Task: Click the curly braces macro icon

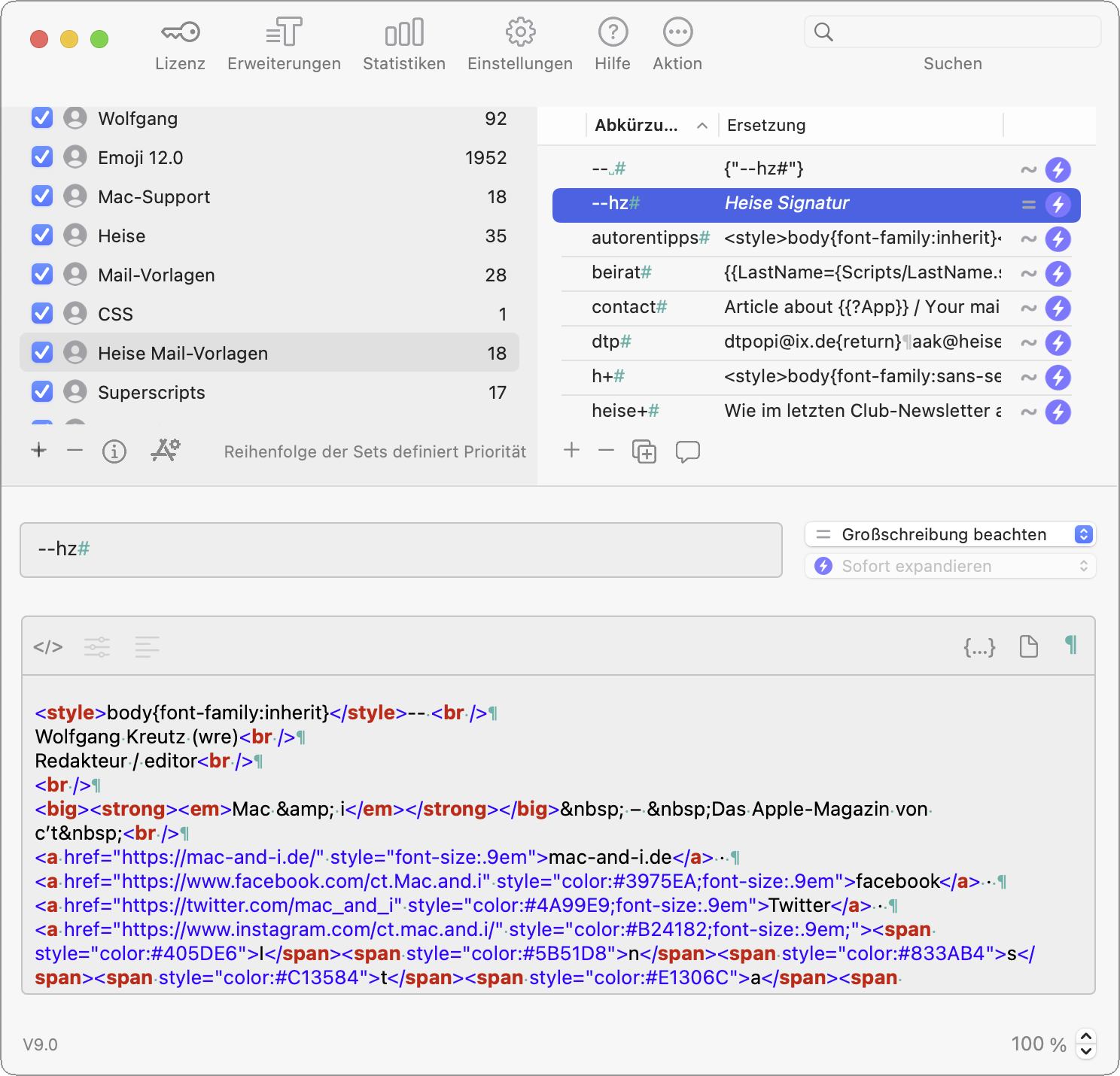Action: (979, 646)
